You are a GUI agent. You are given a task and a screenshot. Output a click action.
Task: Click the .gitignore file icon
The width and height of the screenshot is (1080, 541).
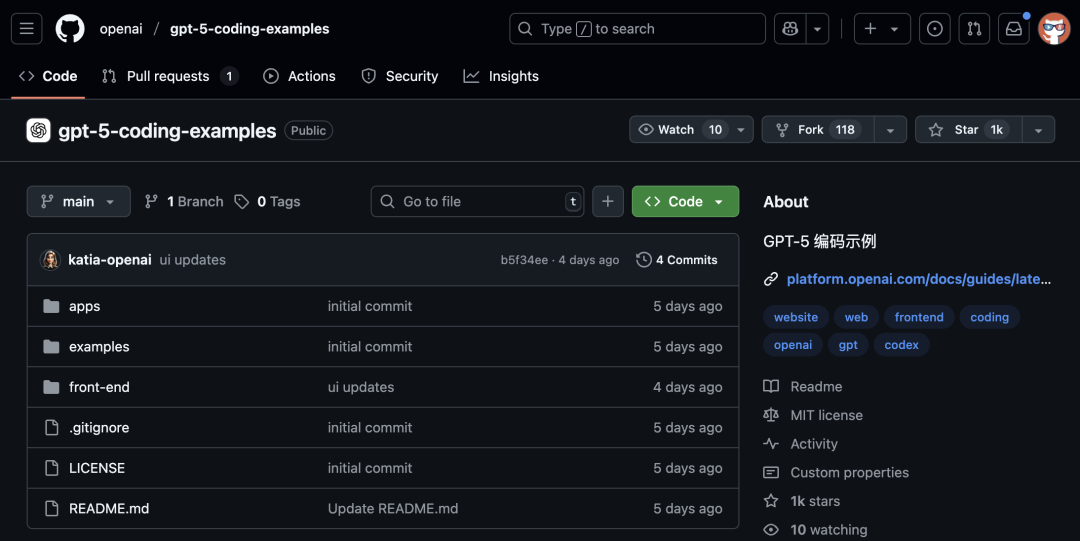pos(52,427)
